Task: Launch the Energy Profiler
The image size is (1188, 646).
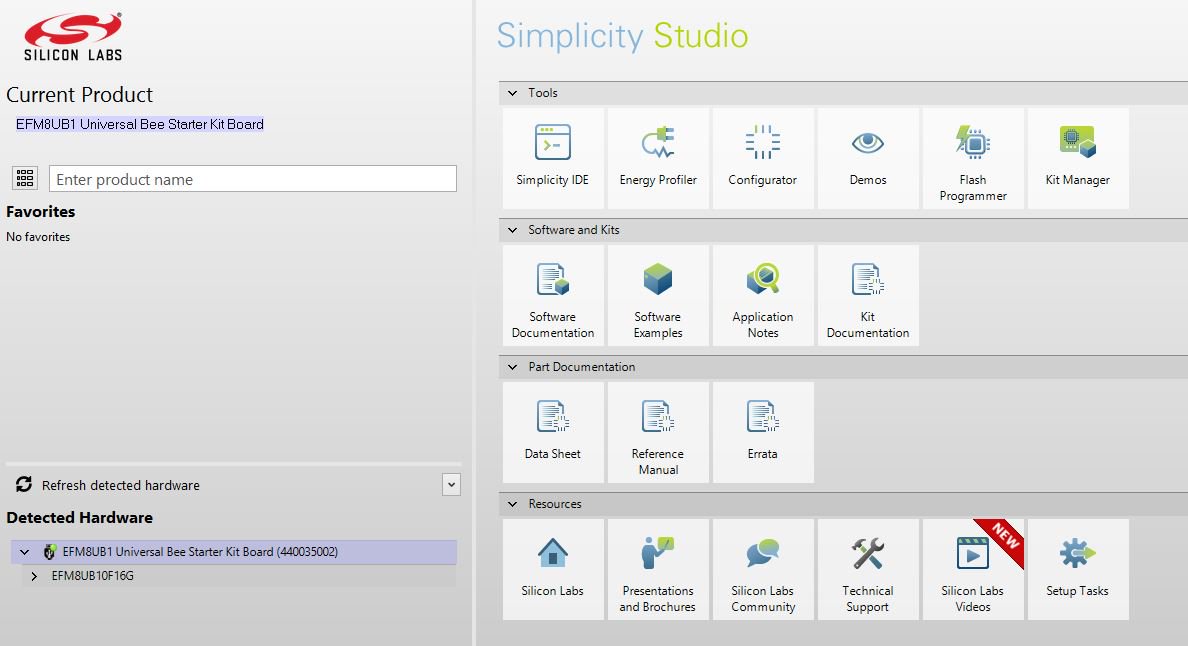Action: (658, 158)
